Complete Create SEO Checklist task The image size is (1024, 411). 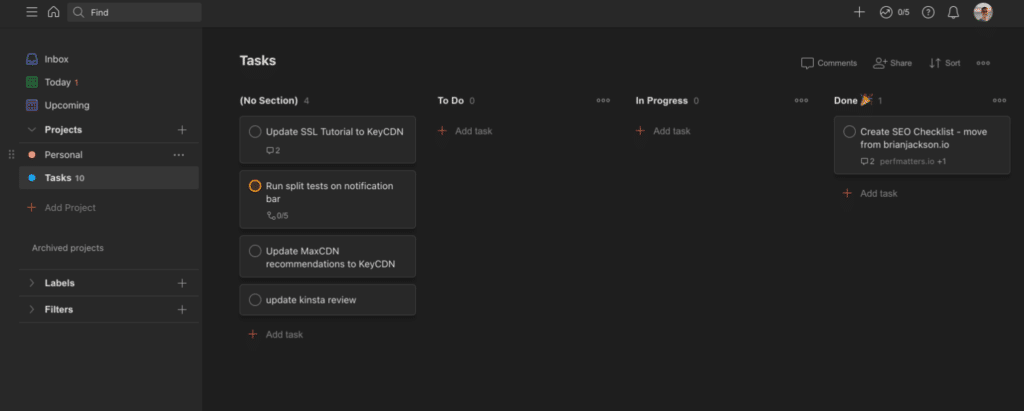tap(850, 132)
